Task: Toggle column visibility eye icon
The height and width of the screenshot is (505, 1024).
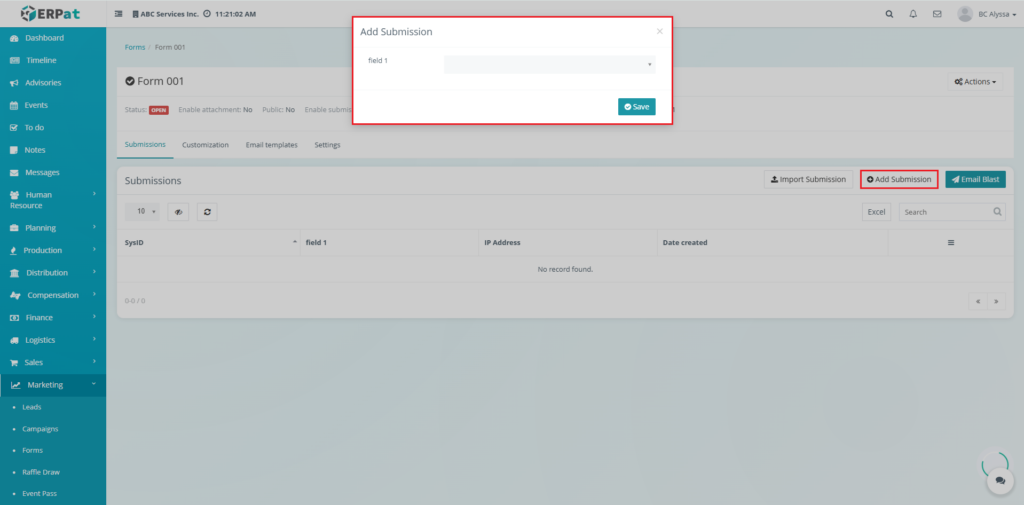Action: pyautogui.click(x=178, y=212)
